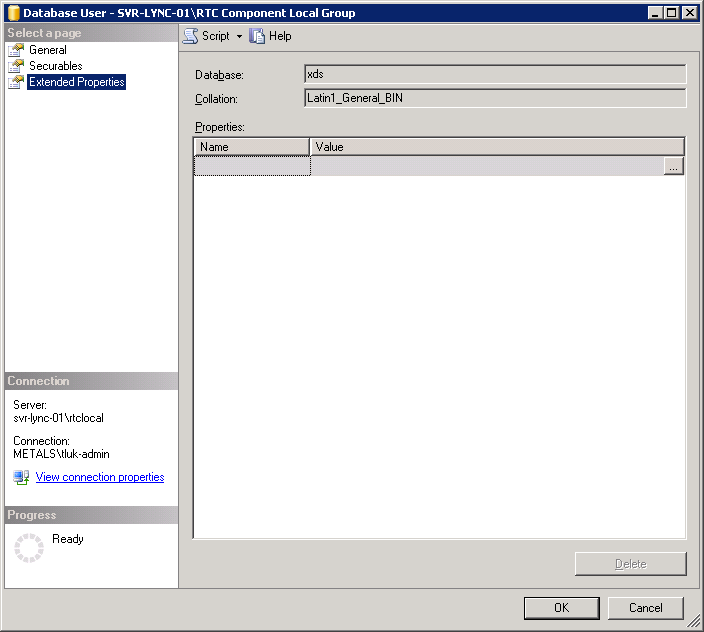Image resolution: width=704 pixels, height=632 pixels.
Task: Click the Database field showing xds
Action: click(495, 74)
